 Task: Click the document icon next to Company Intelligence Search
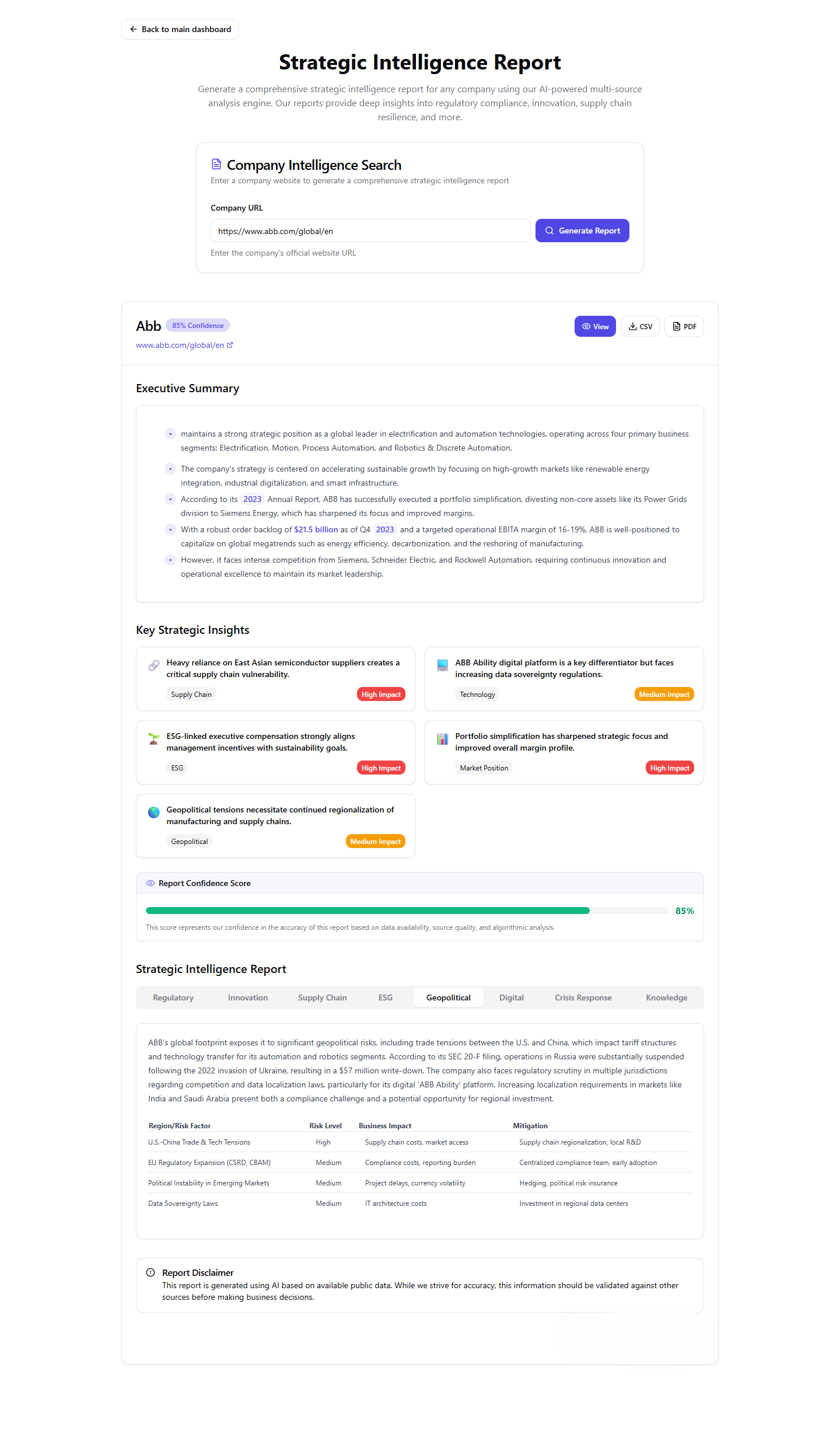coord(216,164)
